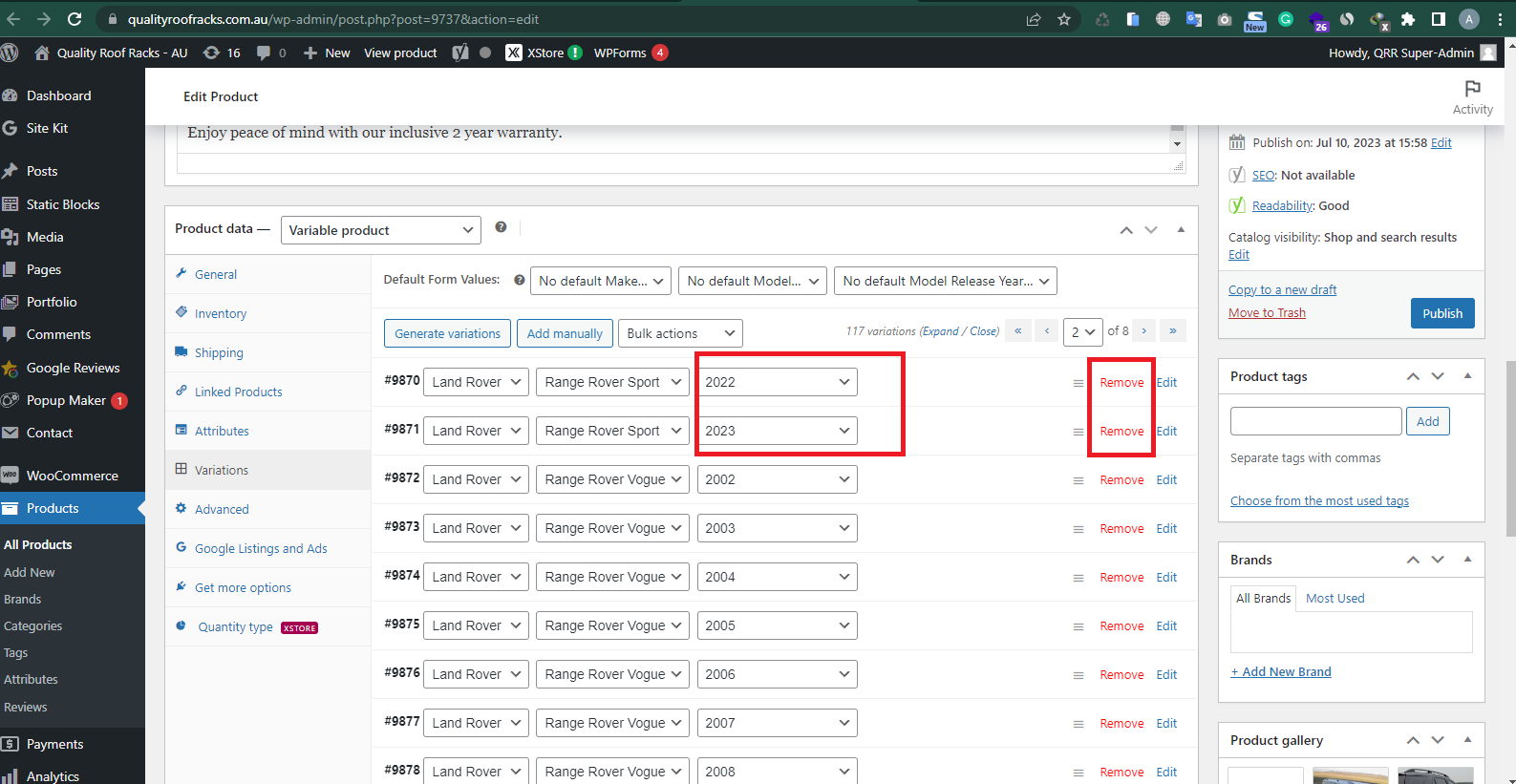Go to last variations page
The width and height of the screenshot is (1516, 784).
click(1173, 331)
